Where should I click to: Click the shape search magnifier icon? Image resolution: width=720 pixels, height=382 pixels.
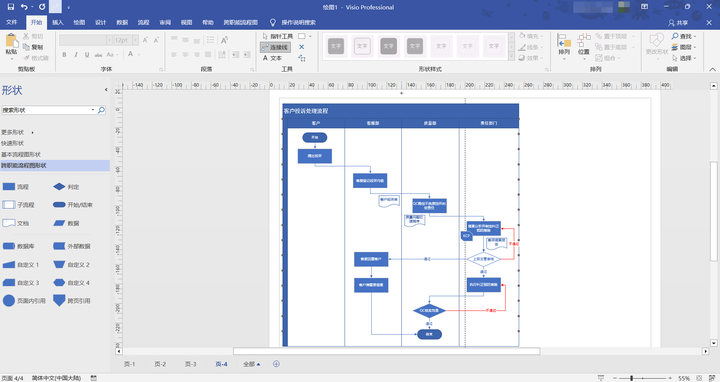[x=101, y=110]
